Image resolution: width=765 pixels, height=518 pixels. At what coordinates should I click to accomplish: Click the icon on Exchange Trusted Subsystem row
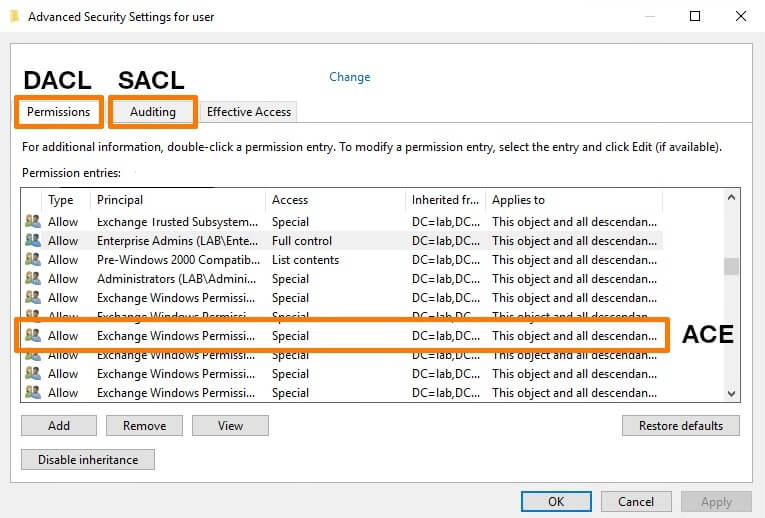tap(33, 222)
